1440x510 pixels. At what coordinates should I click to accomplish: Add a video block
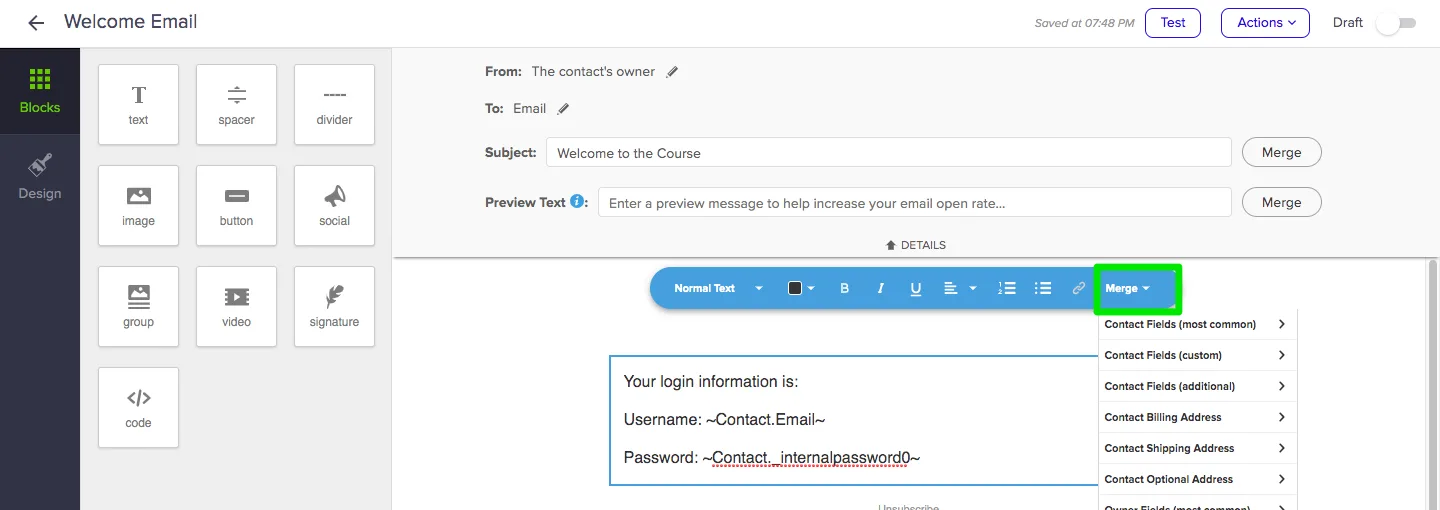[x=236, y=306]
